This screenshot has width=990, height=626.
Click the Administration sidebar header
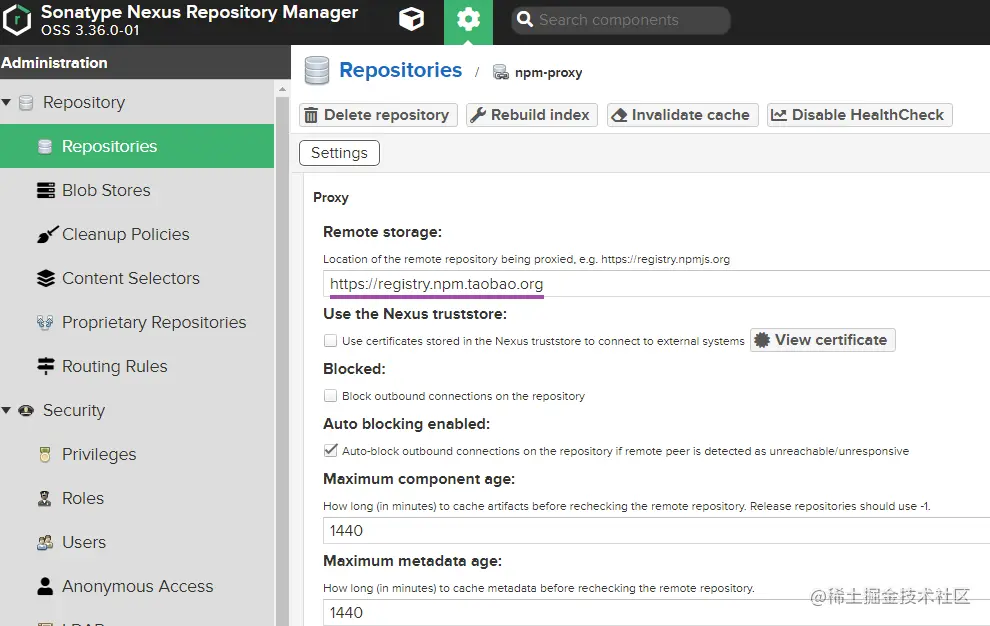pyautogui.click(x=145, y=63)
